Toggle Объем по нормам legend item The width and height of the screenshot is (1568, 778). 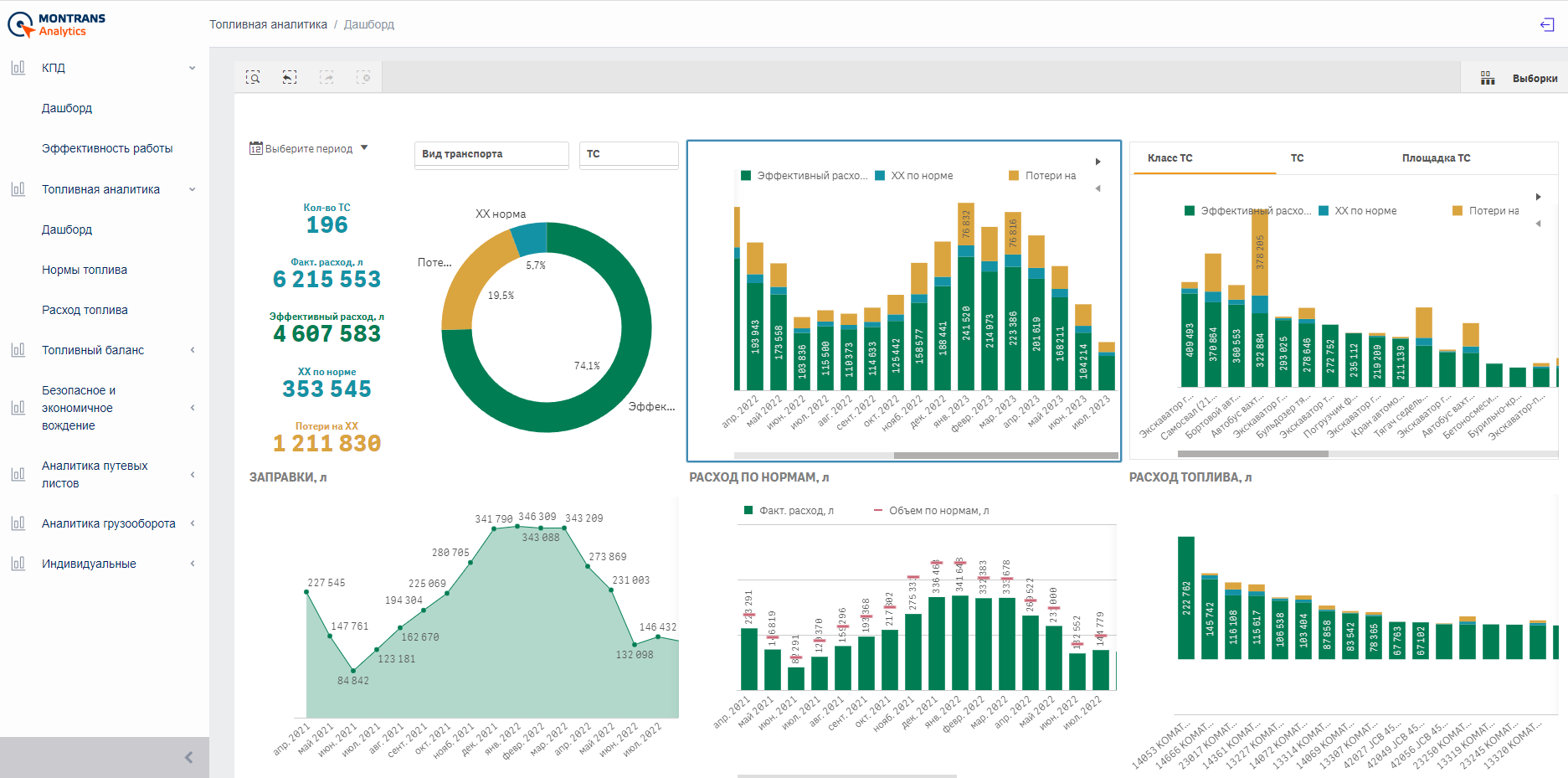tap(931, 511)
